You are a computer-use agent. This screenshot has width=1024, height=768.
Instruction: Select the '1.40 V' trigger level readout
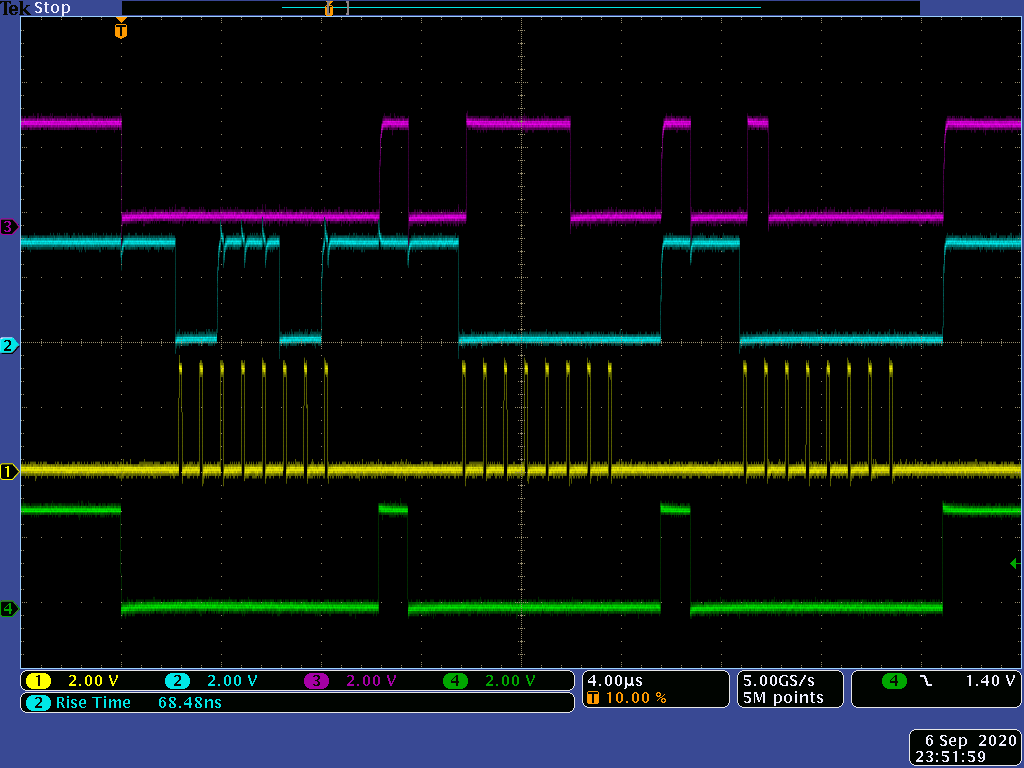click(990, 681)
